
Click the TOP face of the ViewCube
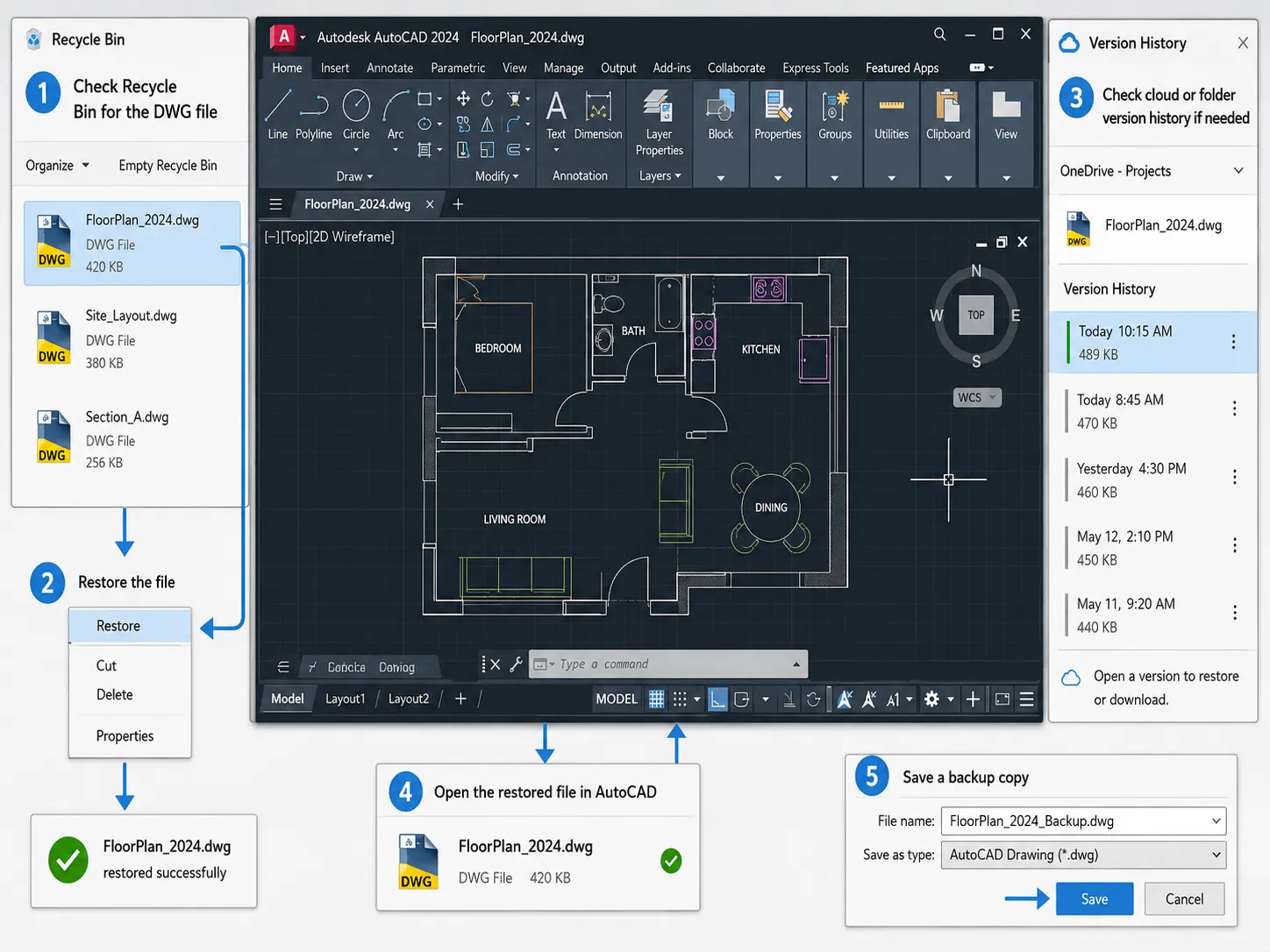976,316
